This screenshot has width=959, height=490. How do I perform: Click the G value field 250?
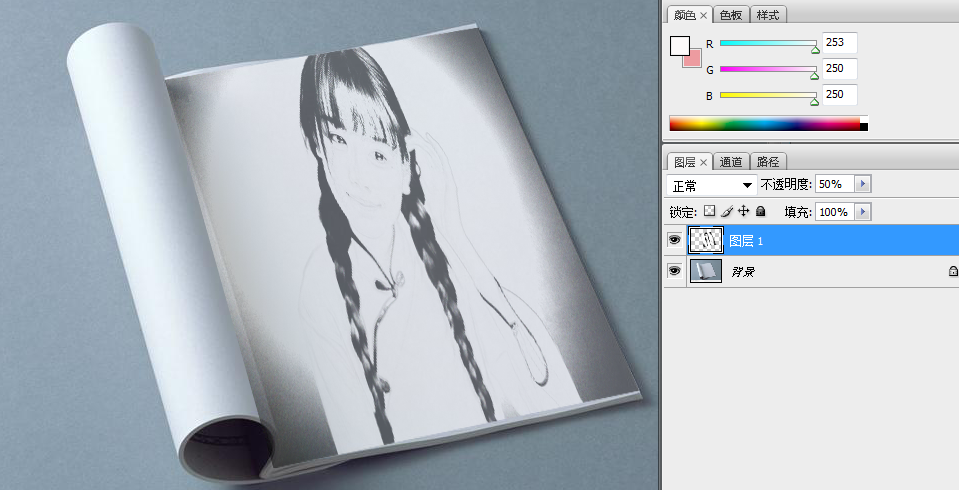[x=840, y=69]
